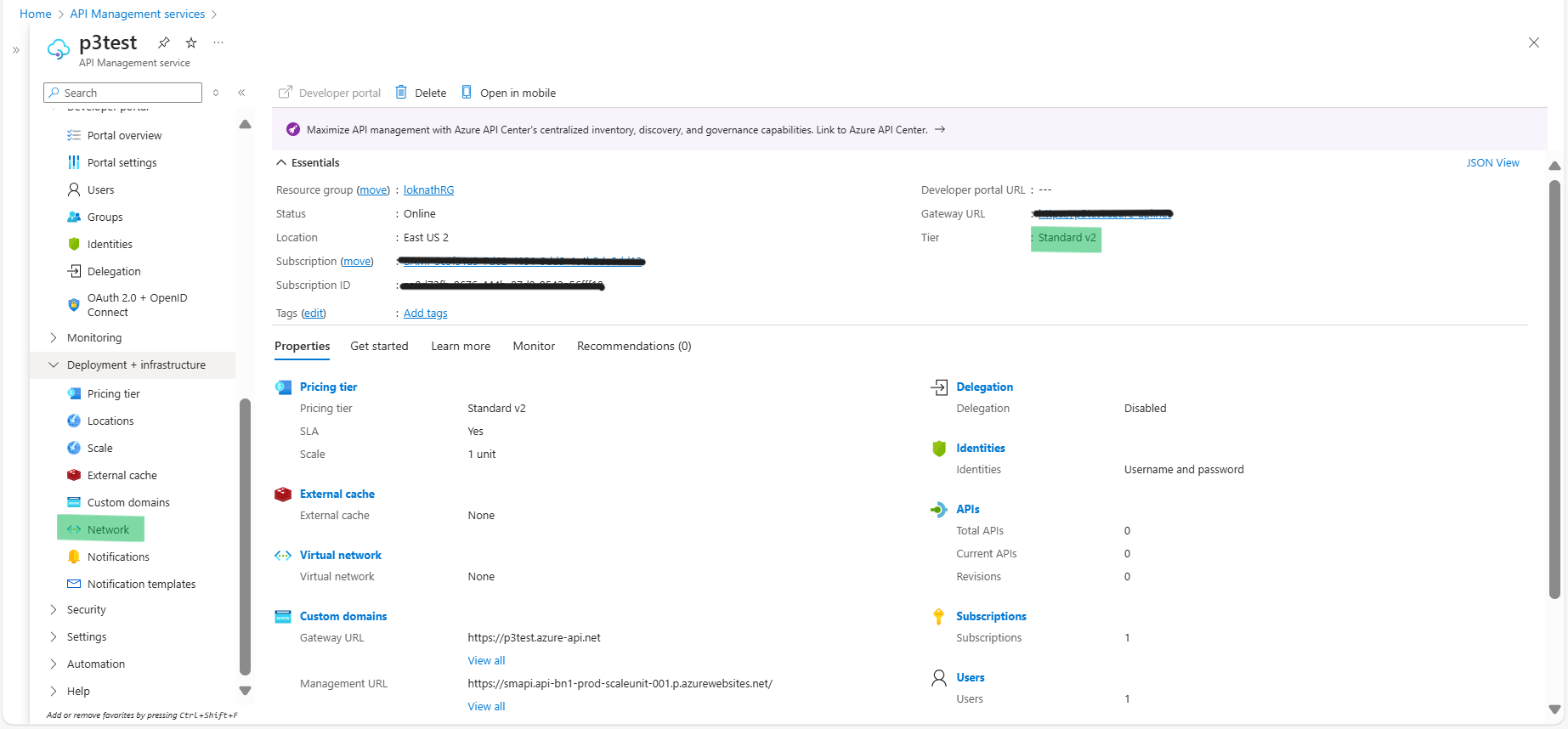The height and width of the screenshot is (729, 1568).
Task: Click the API Center banner arrow
Action: coord(940,129)
